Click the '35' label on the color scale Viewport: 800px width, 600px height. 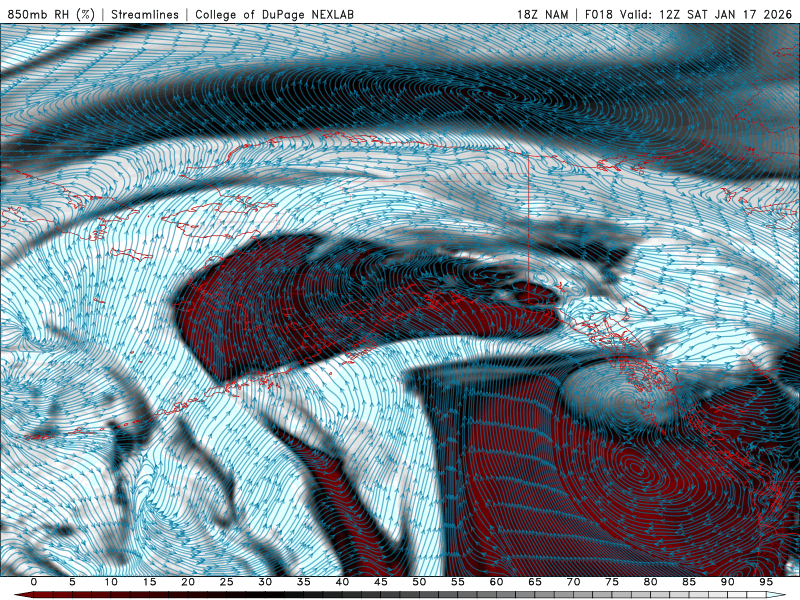point(304,582)
